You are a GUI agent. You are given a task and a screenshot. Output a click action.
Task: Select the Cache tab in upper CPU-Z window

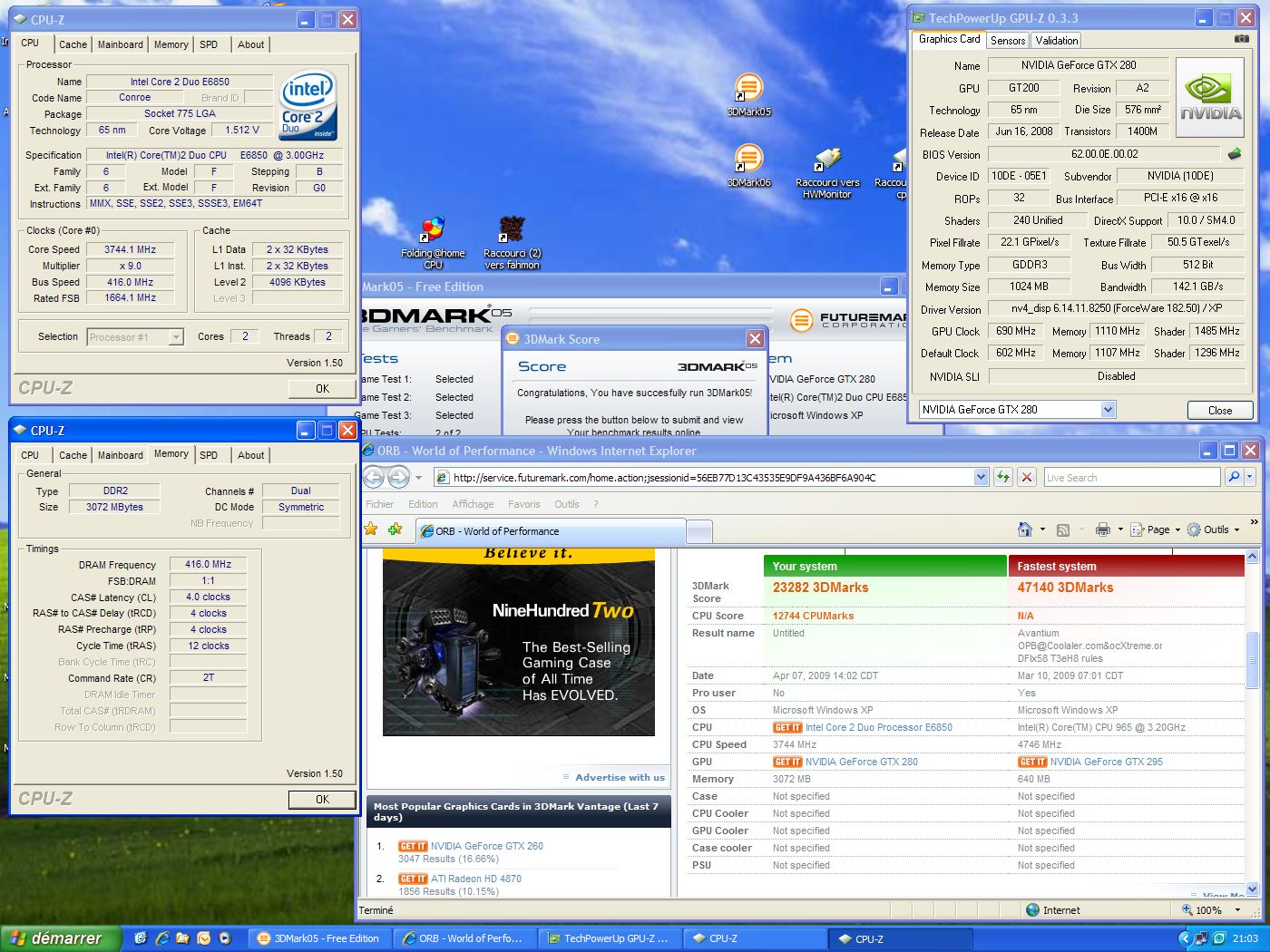(73, 44)
